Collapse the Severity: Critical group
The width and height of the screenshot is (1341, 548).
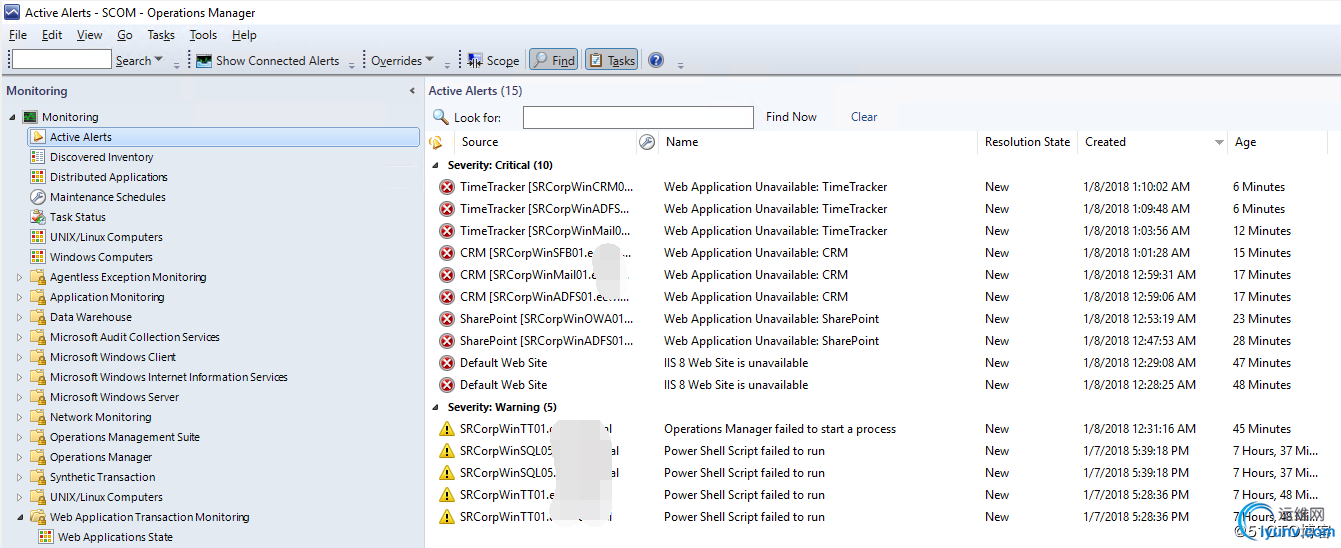(x=435, y=165)
